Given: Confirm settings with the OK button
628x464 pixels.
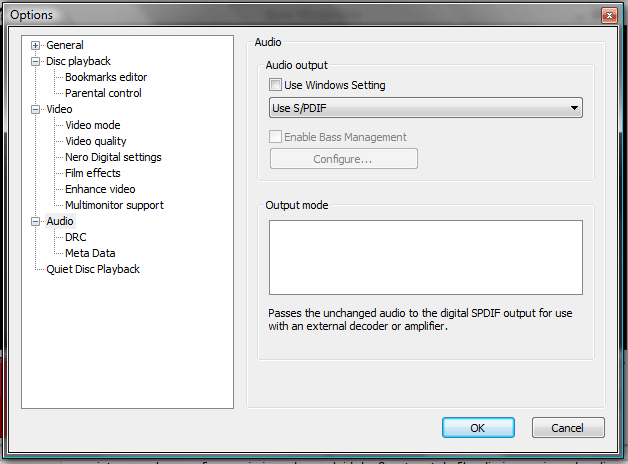Looking at the screenshot, I should [478, 428].
